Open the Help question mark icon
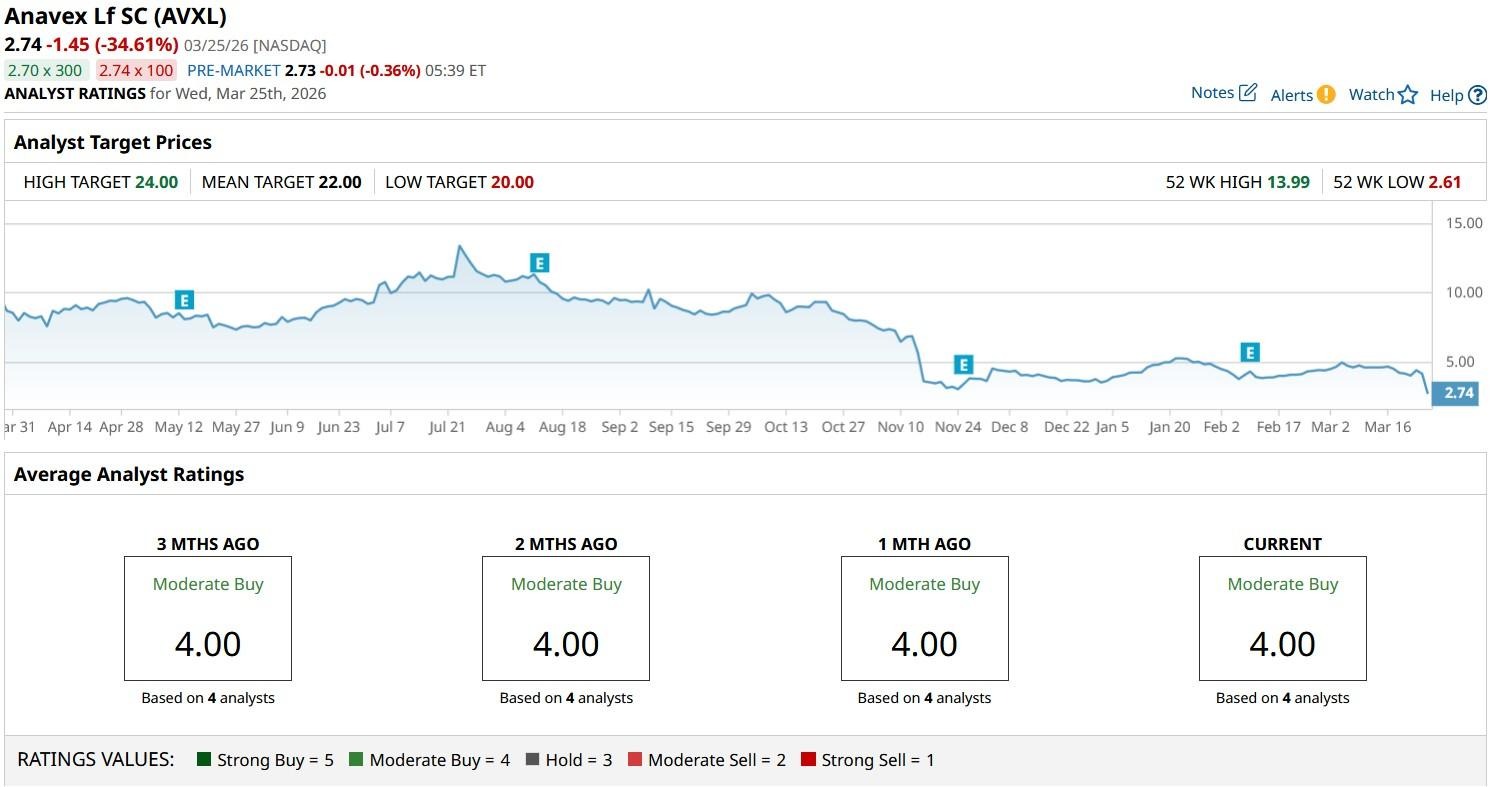The image size is (1492, 787). [x=1477, y=95]
